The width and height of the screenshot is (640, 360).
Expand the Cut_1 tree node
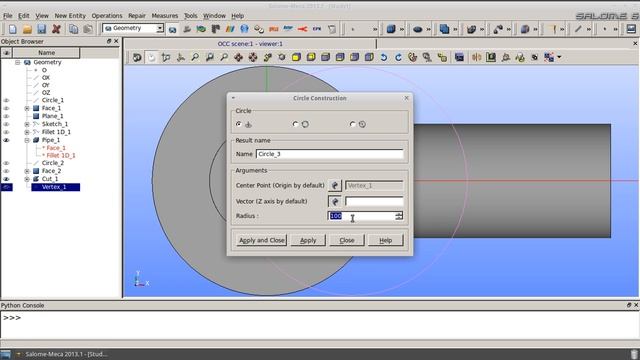coord(27,179)
